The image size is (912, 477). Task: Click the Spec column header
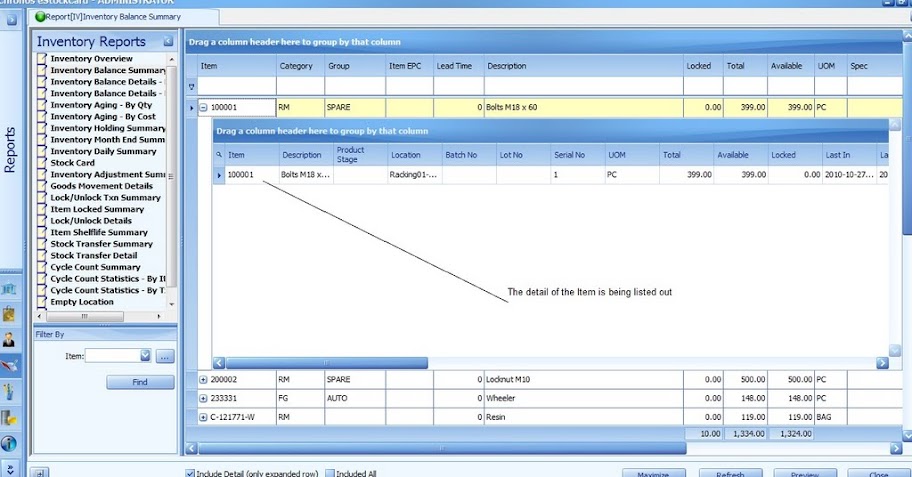[x=874, y=66]
